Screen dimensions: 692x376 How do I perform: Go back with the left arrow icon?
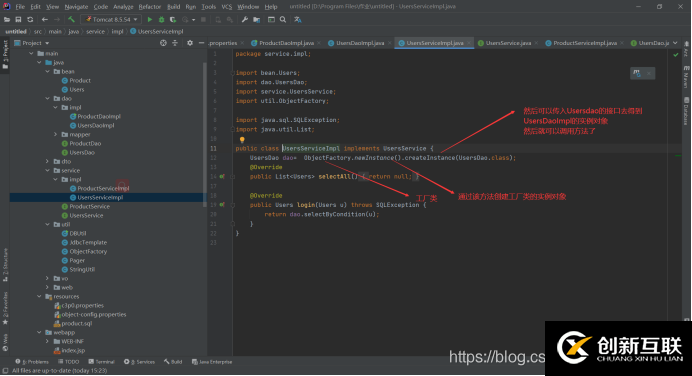click(x=45, y=19)
